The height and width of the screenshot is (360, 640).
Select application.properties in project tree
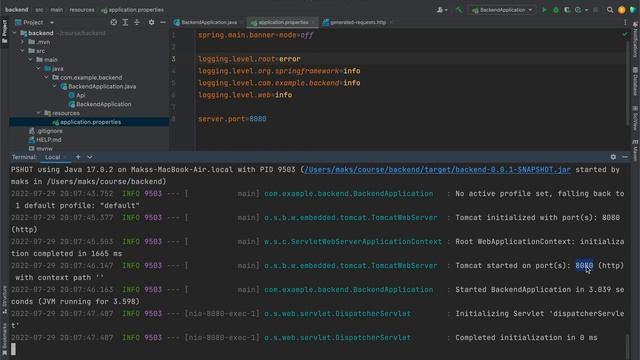pos(90,122)
